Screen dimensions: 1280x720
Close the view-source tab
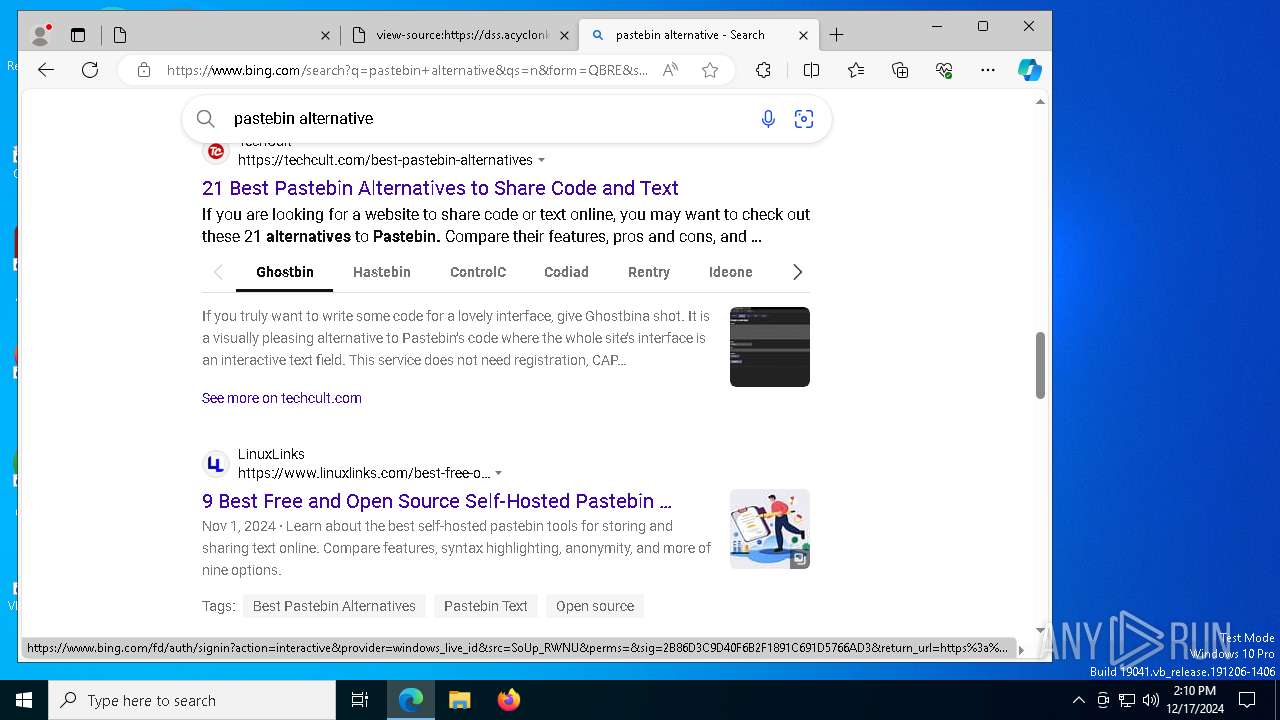click(x=564, y=35)
